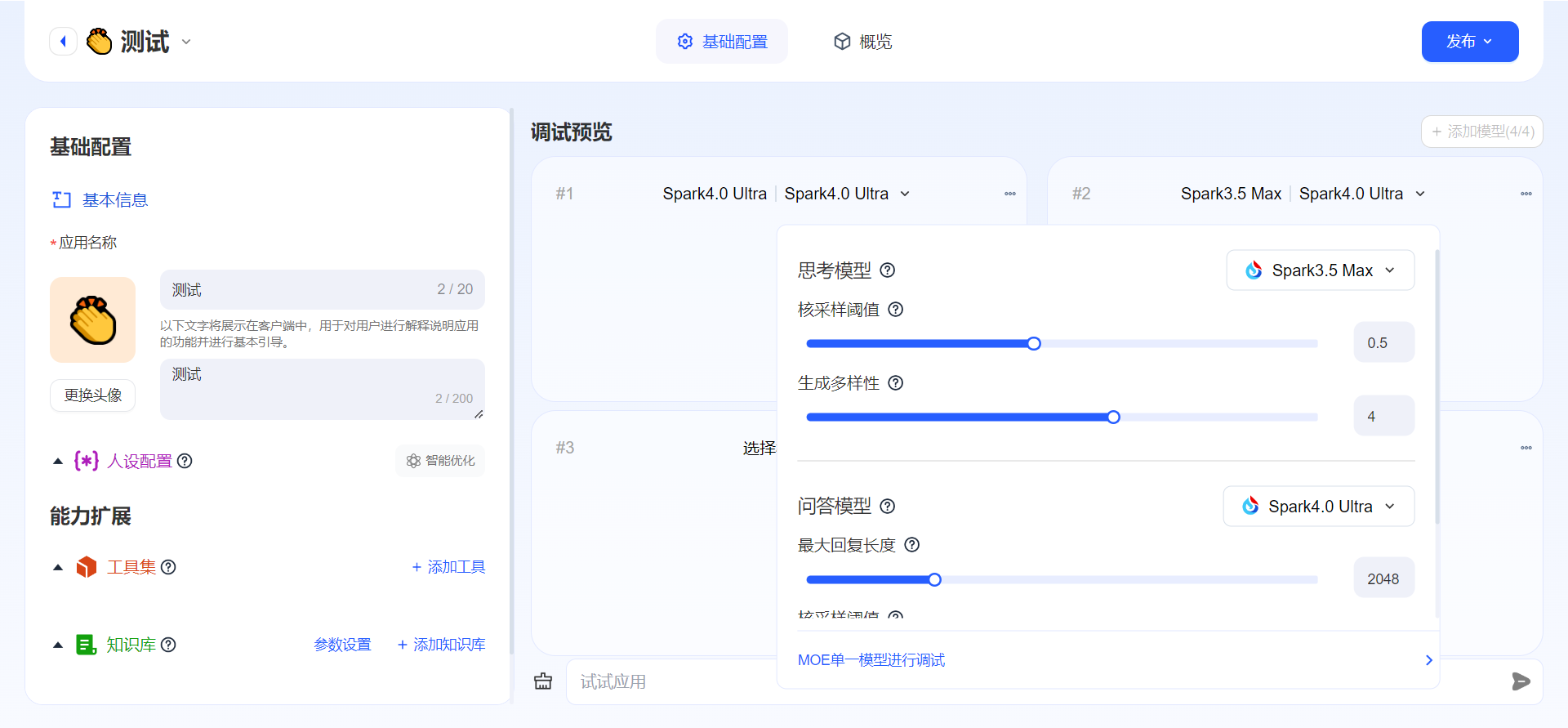Open the more options menu of panel #2
1568x728 pixels.
(x=1526, y=194)
